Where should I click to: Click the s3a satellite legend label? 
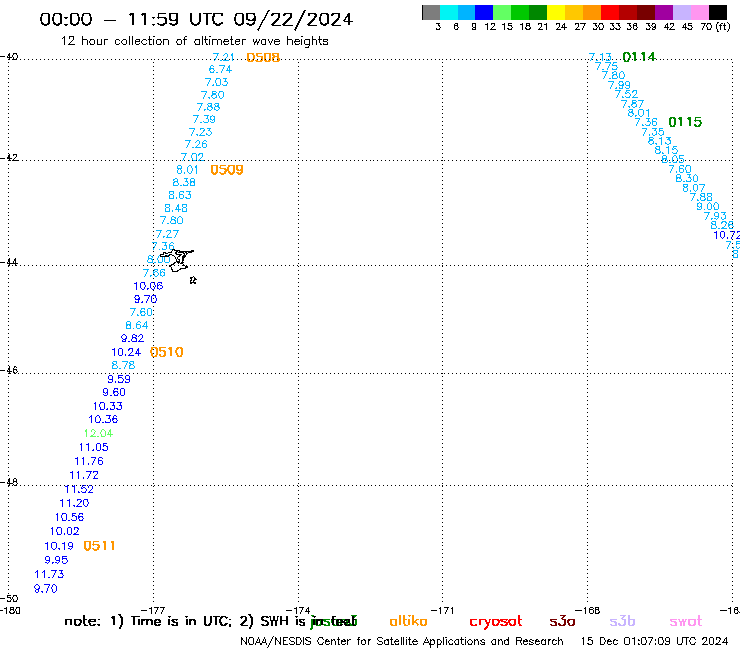pyautogui.click(x=562, y=621)
